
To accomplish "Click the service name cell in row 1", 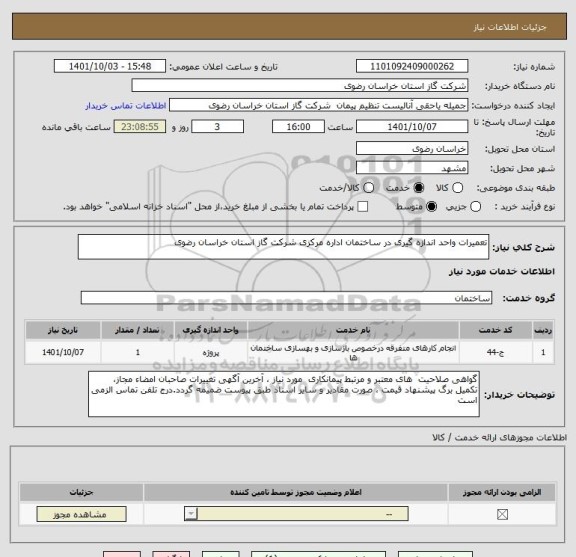I will [353, 352].
